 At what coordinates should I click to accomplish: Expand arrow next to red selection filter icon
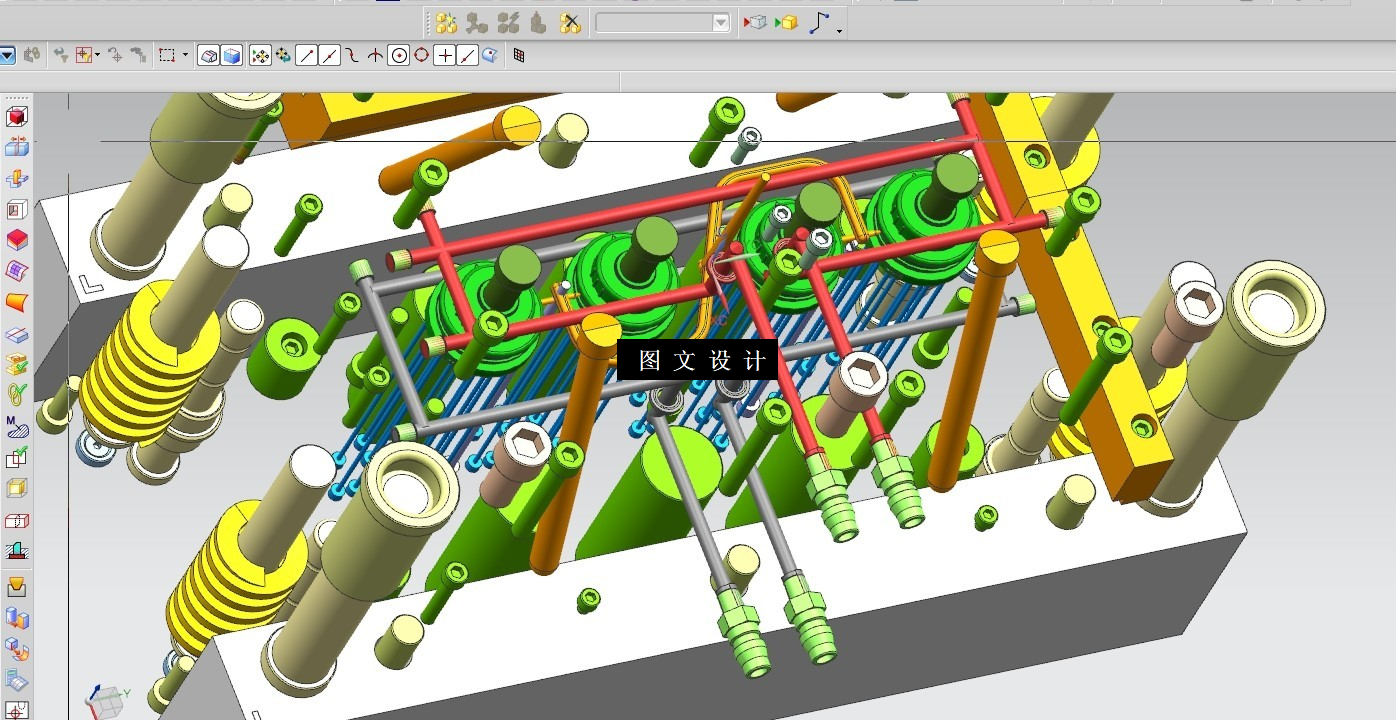click(97, 56)
